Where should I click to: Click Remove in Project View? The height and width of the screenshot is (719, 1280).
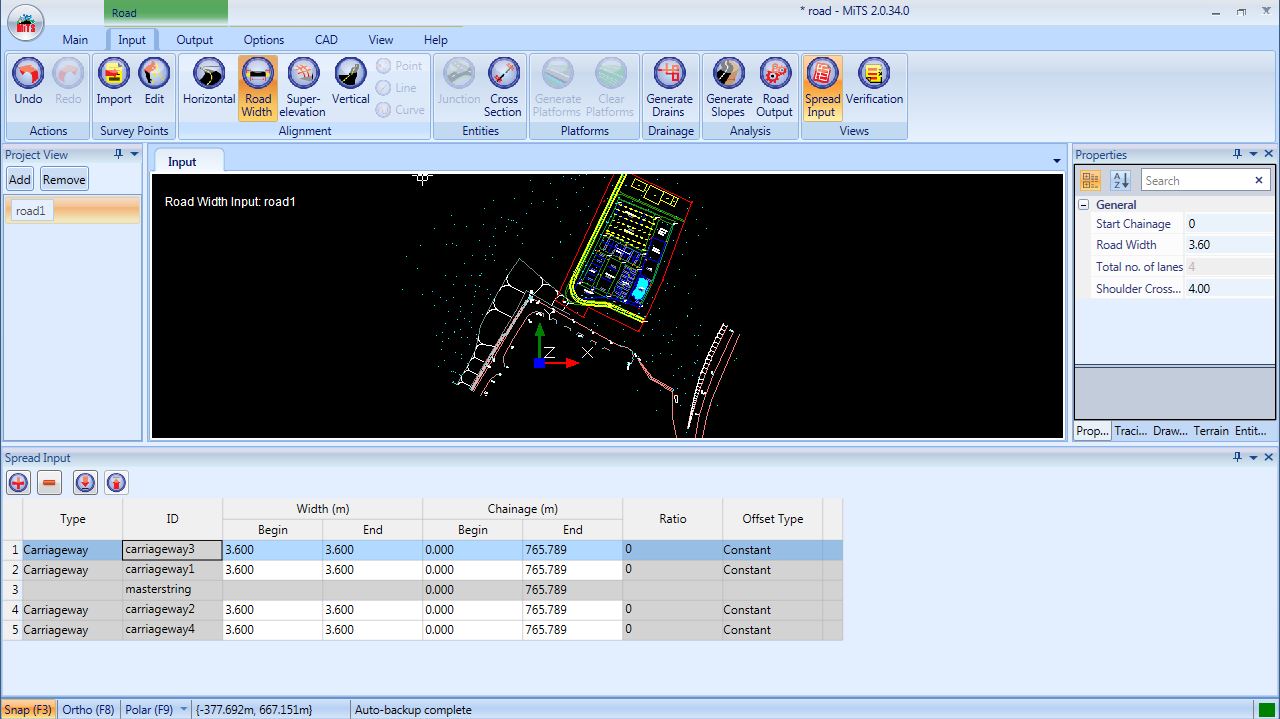click(64, 180)
